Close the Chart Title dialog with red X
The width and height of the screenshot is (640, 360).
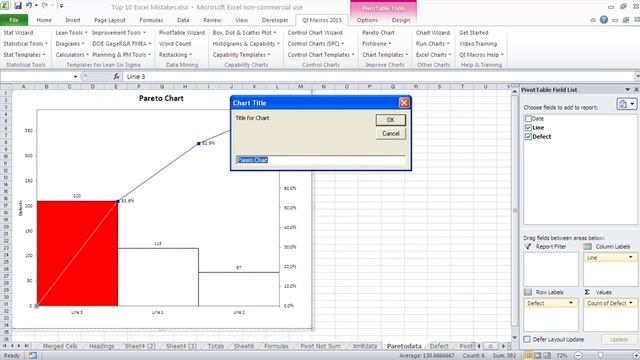pos(404,103)
